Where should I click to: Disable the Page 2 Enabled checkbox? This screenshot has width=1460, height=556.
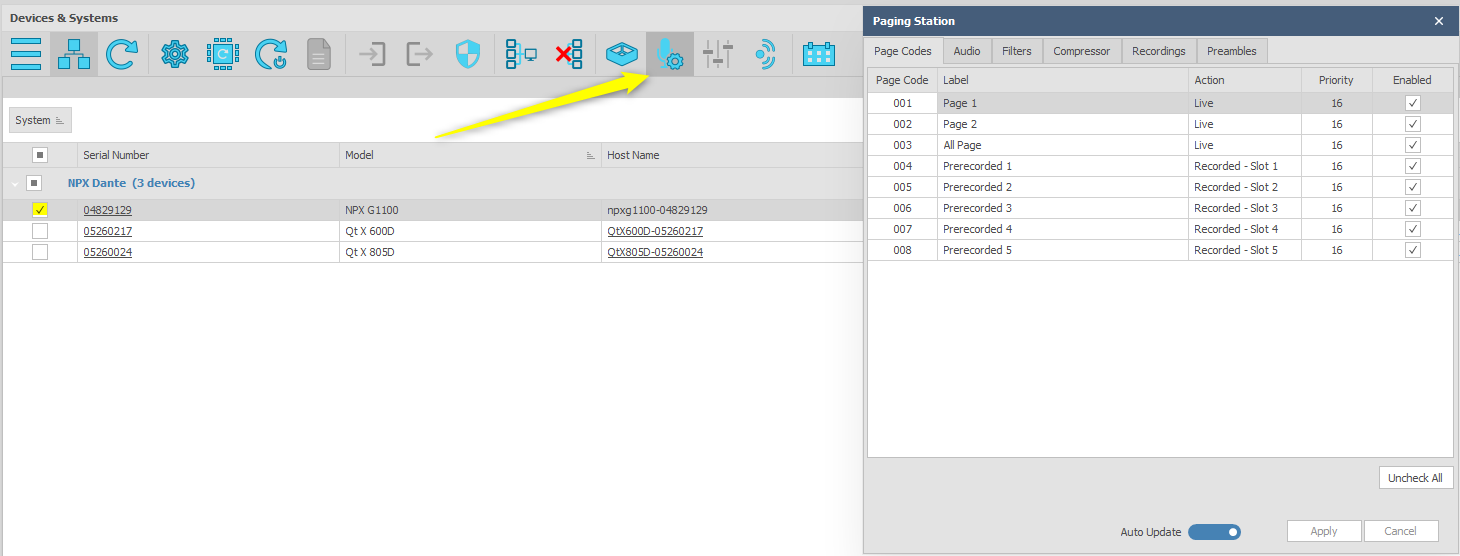click(1412, 124)
